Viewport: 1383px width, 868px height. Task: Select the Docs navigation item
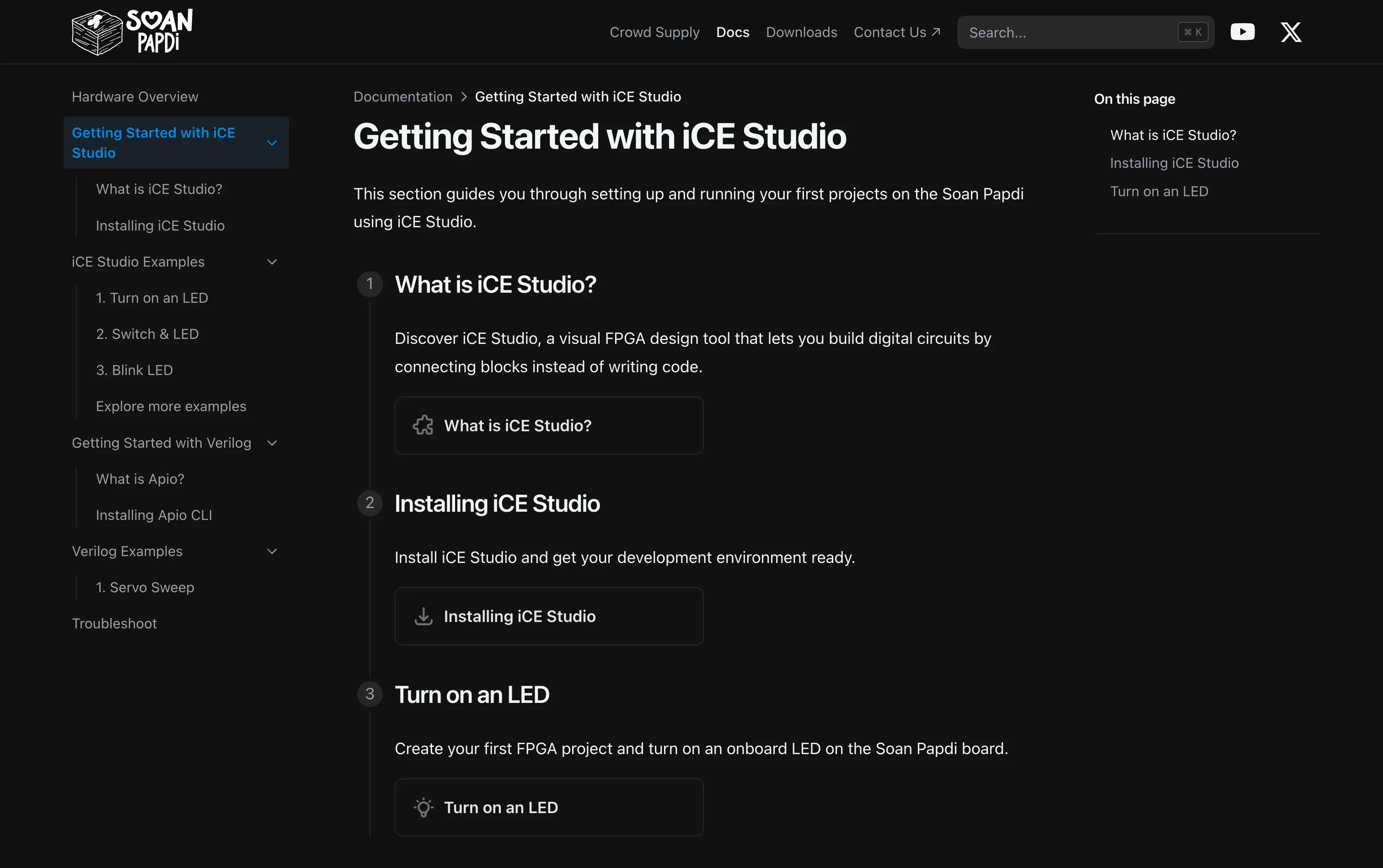(733, 32)
